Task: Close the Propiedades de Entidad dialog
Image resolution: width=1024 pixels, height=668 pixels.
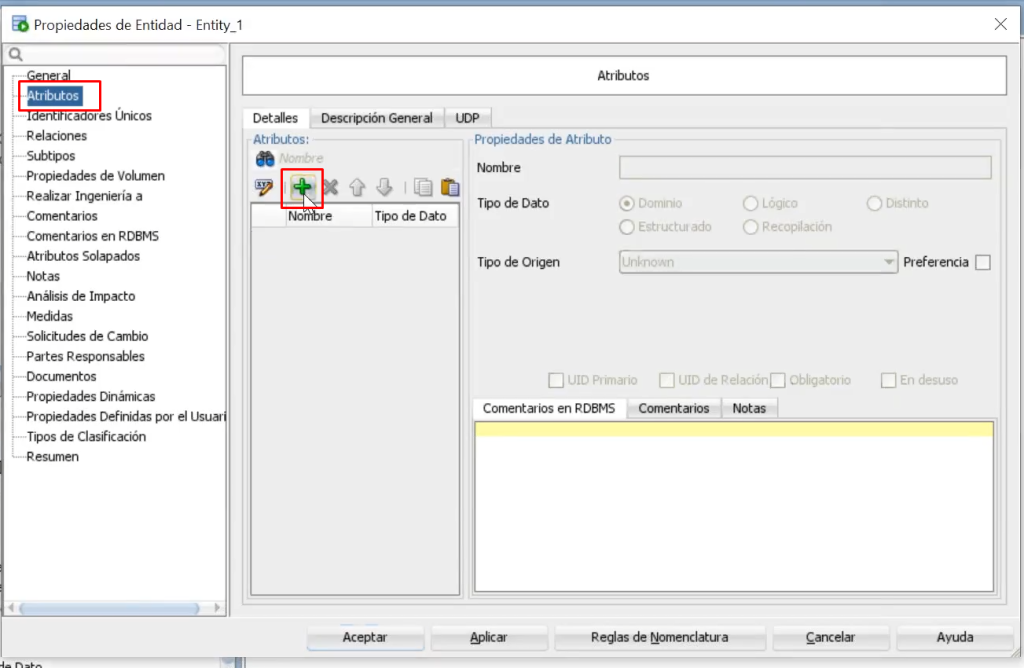Action: click(x=1000, y=24)
